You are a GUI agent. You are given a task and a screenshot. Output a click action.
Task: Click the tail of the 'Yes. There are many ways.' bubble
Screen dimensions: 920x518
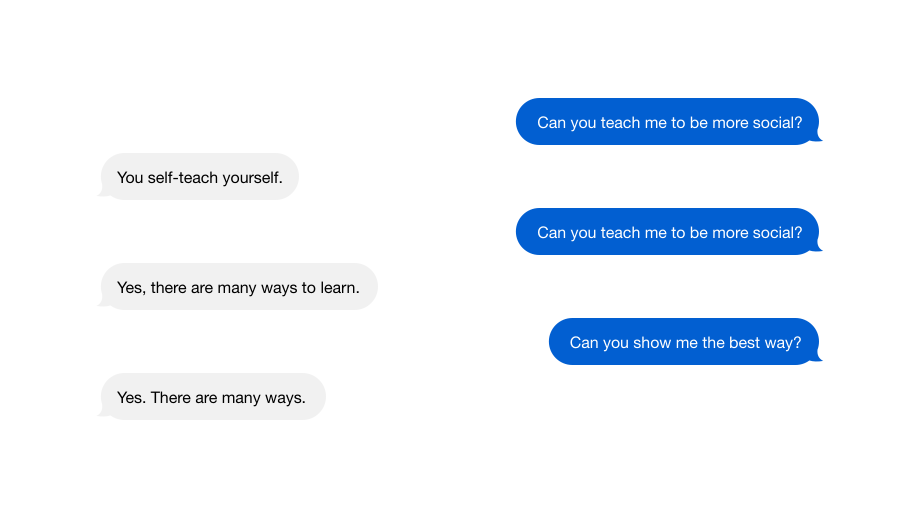104,411
